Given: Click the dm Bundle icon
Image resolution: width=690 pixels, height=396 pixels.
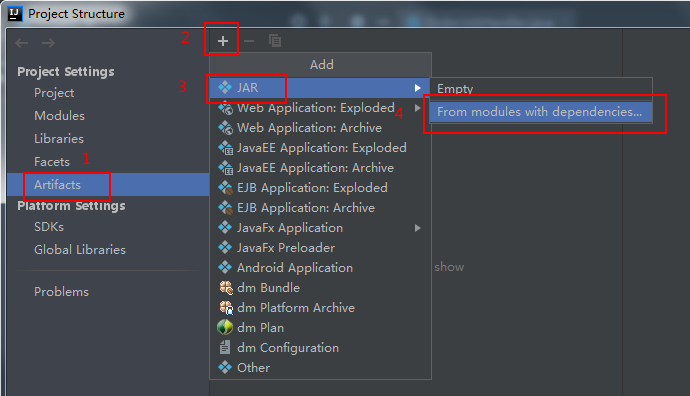Looking at the screenshot, I should tap(226, 288).
